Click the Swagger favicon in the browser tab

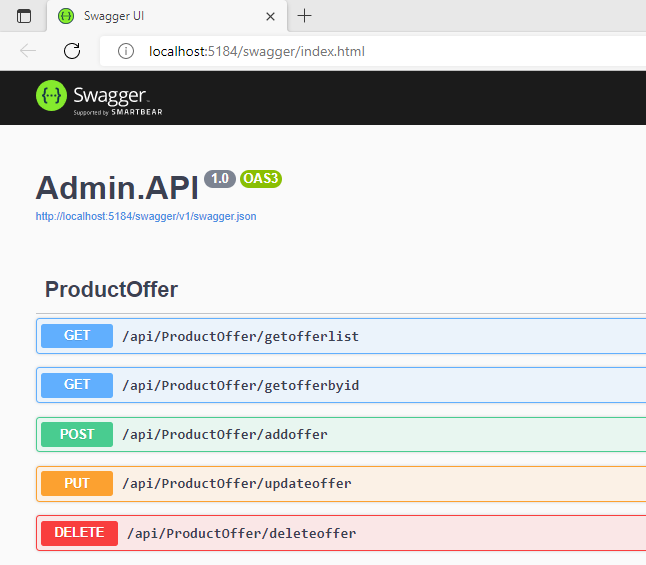(66, 16)
